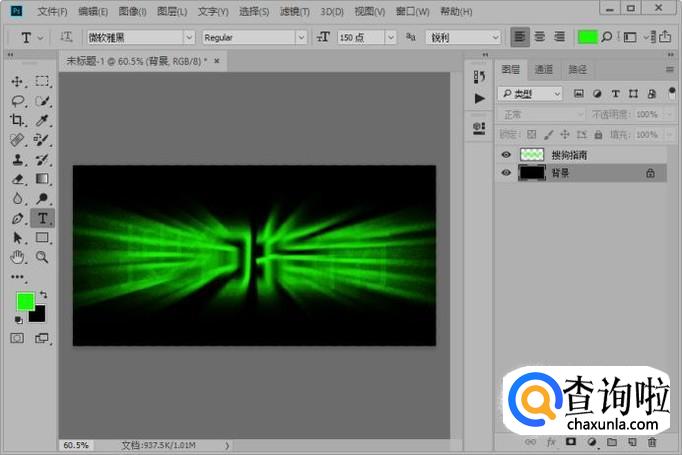Click the green foreground color swatch
The image size is (682, 455).
(24, 301)
